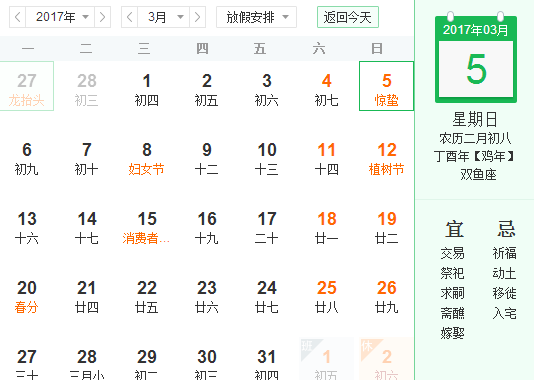Select March 5 惊蛰
Screen dimensions: 534x380
pyautogui.click(x=387, y=86)
